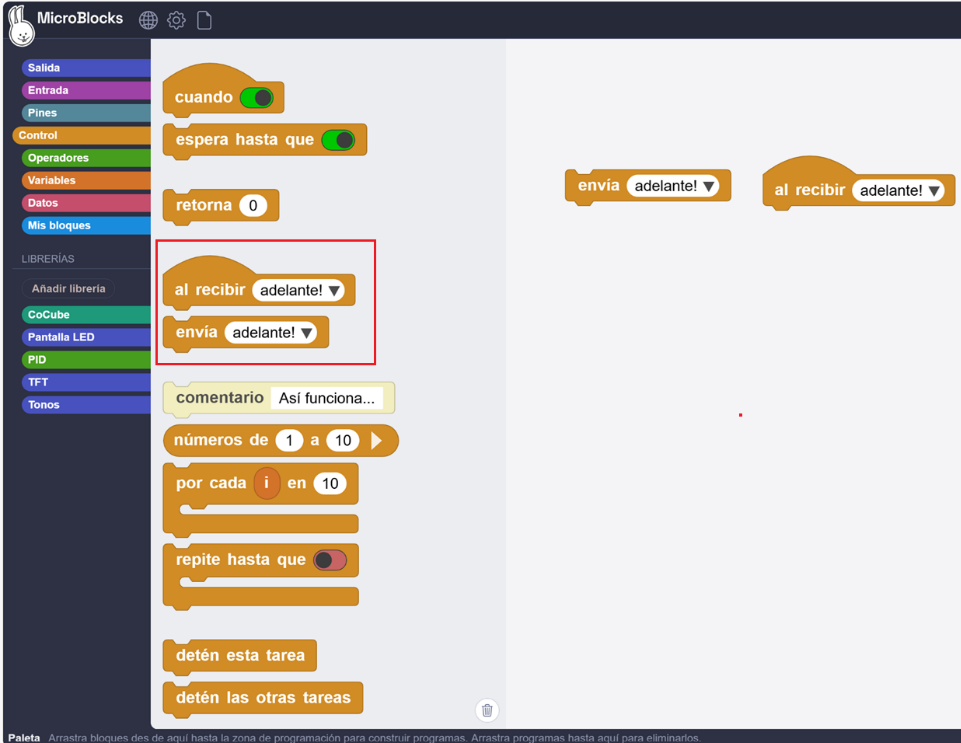
Task: Select the purple Entrada category swatch
Action: (85, 90)
